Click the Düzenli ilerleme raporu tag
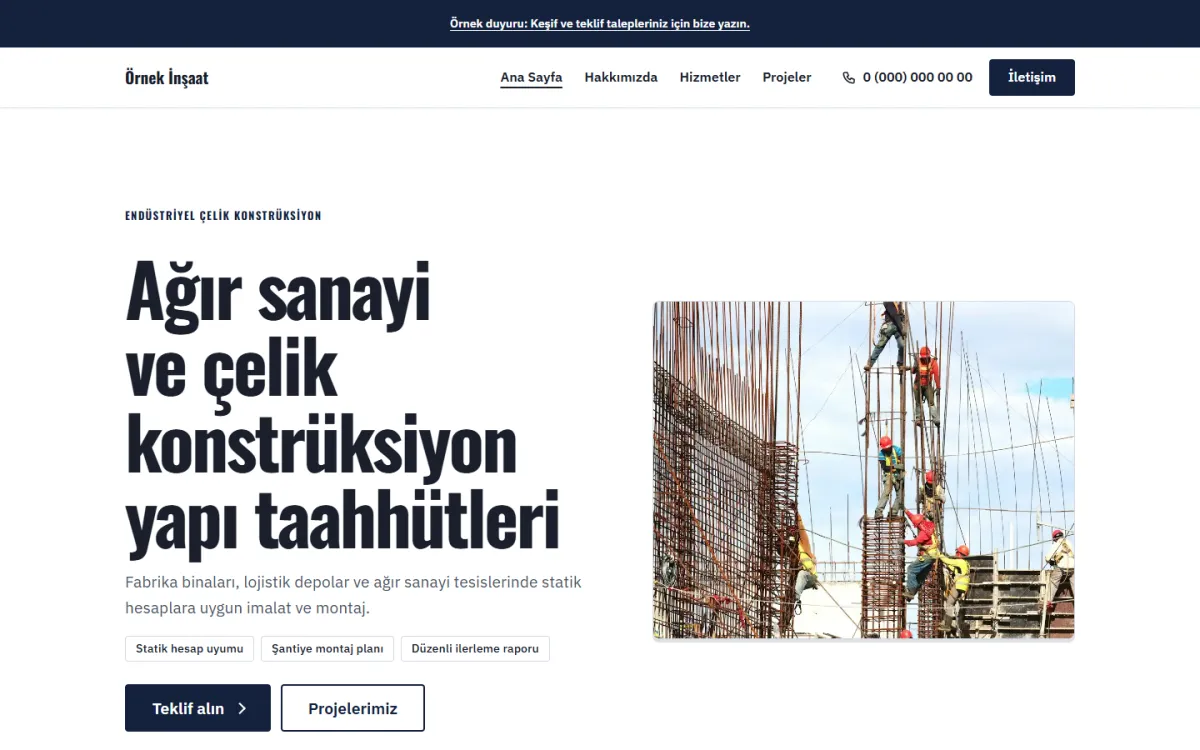Image resolution: width=1200 pixels, height=750 pixels. click(x=475, y=649)
